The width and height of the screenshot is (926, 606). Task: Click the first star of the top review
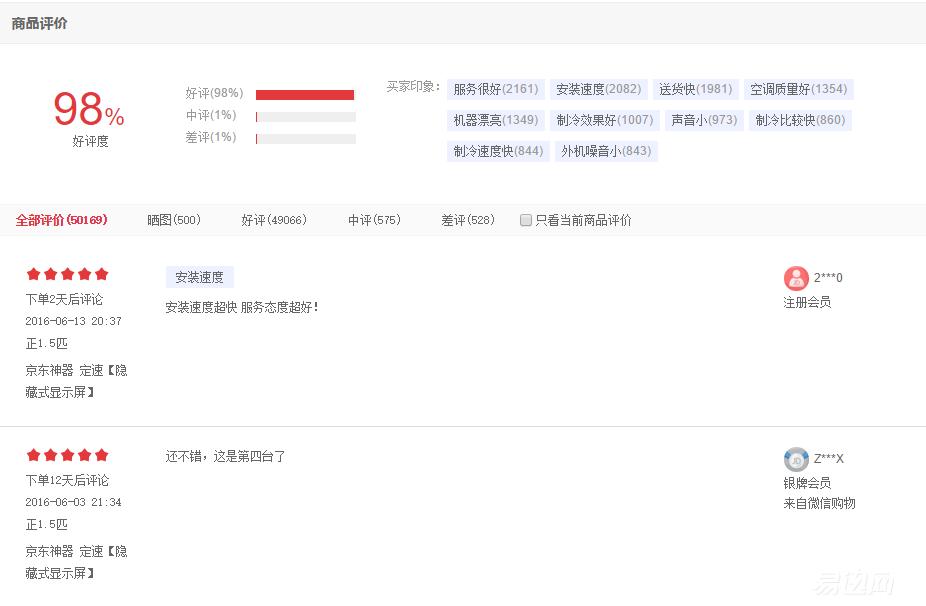[33, 273]
